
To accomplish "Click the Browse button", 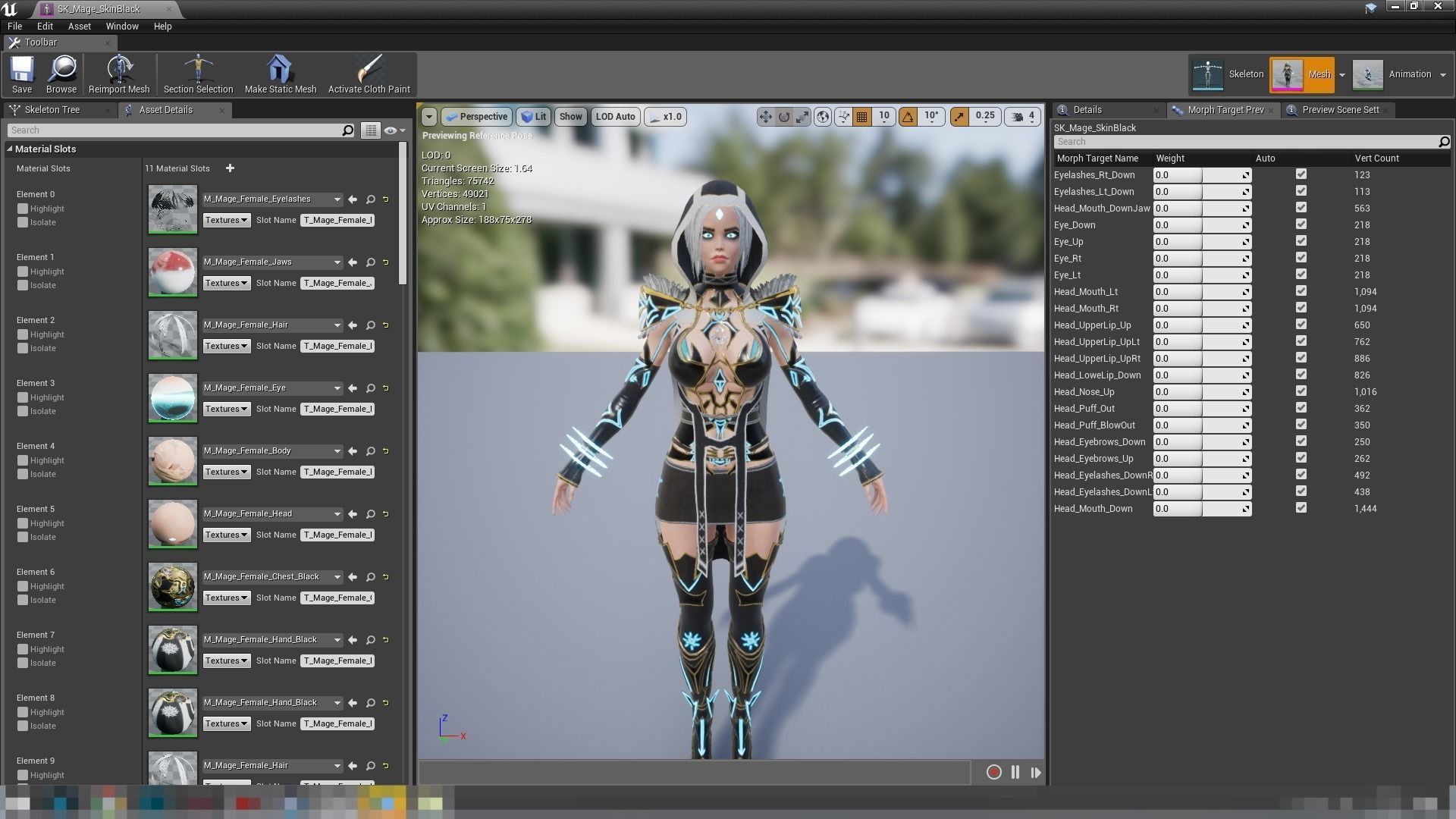I will pos(61,73).
